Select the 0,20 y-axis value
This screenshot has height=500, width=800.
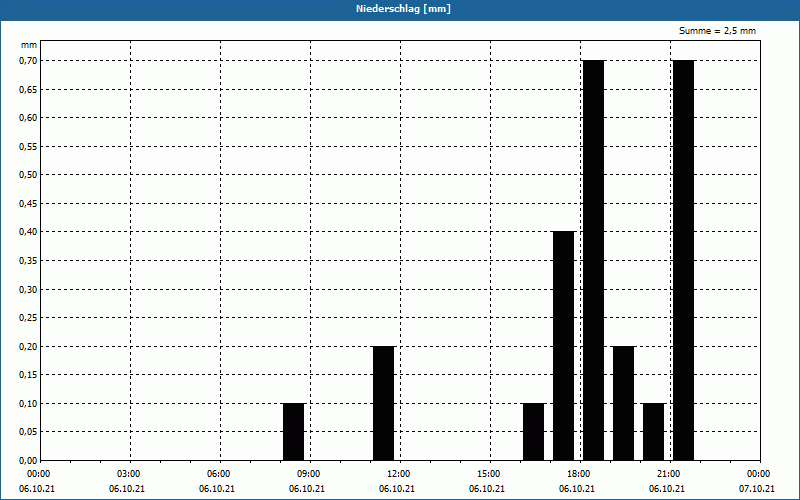tap(29, 346)
